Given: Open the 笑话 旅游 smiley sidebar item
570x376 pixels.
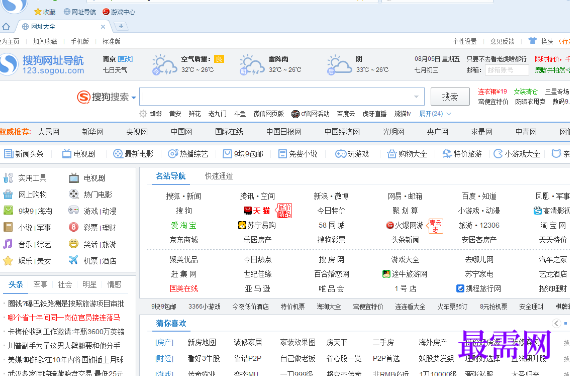Looking at the screenshot, I should pos(92,244).
